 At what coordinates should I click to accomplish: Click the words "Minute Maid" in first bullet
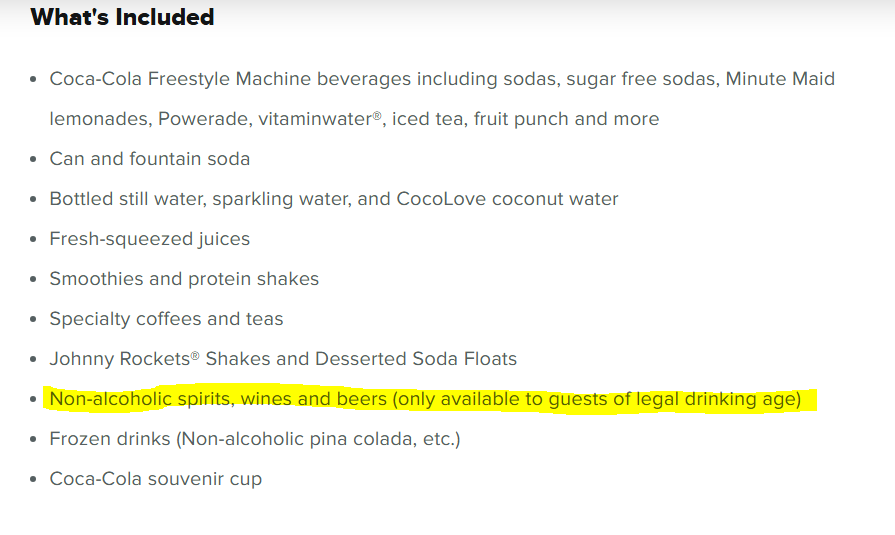(780, 79)
